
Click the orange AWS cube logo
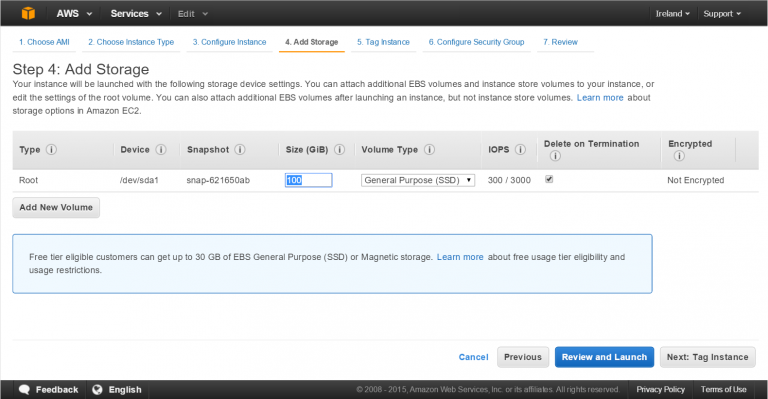coord(28,13)
